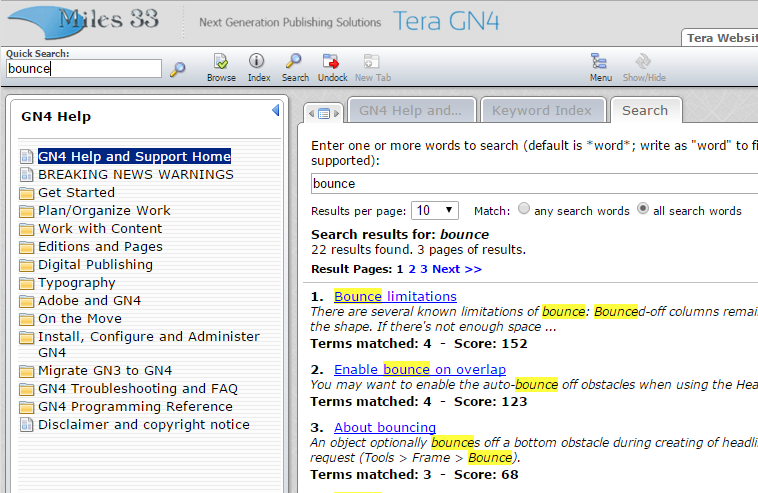Click the search words text field
758x493 pixels.
pos(534,184)
